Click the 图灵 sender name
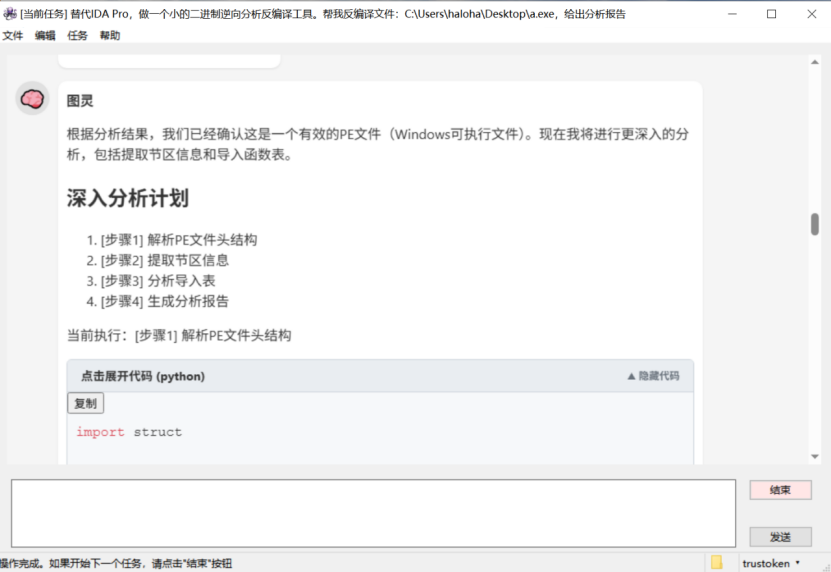 click(80, 101)
